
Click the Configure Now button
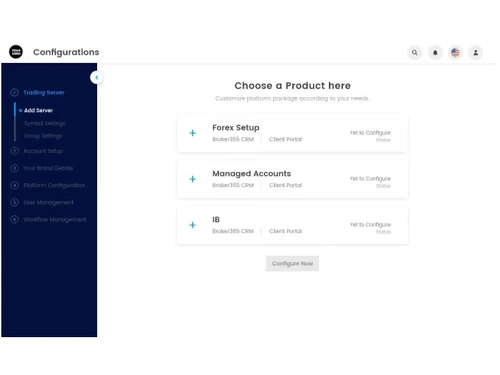click(292, 264)
